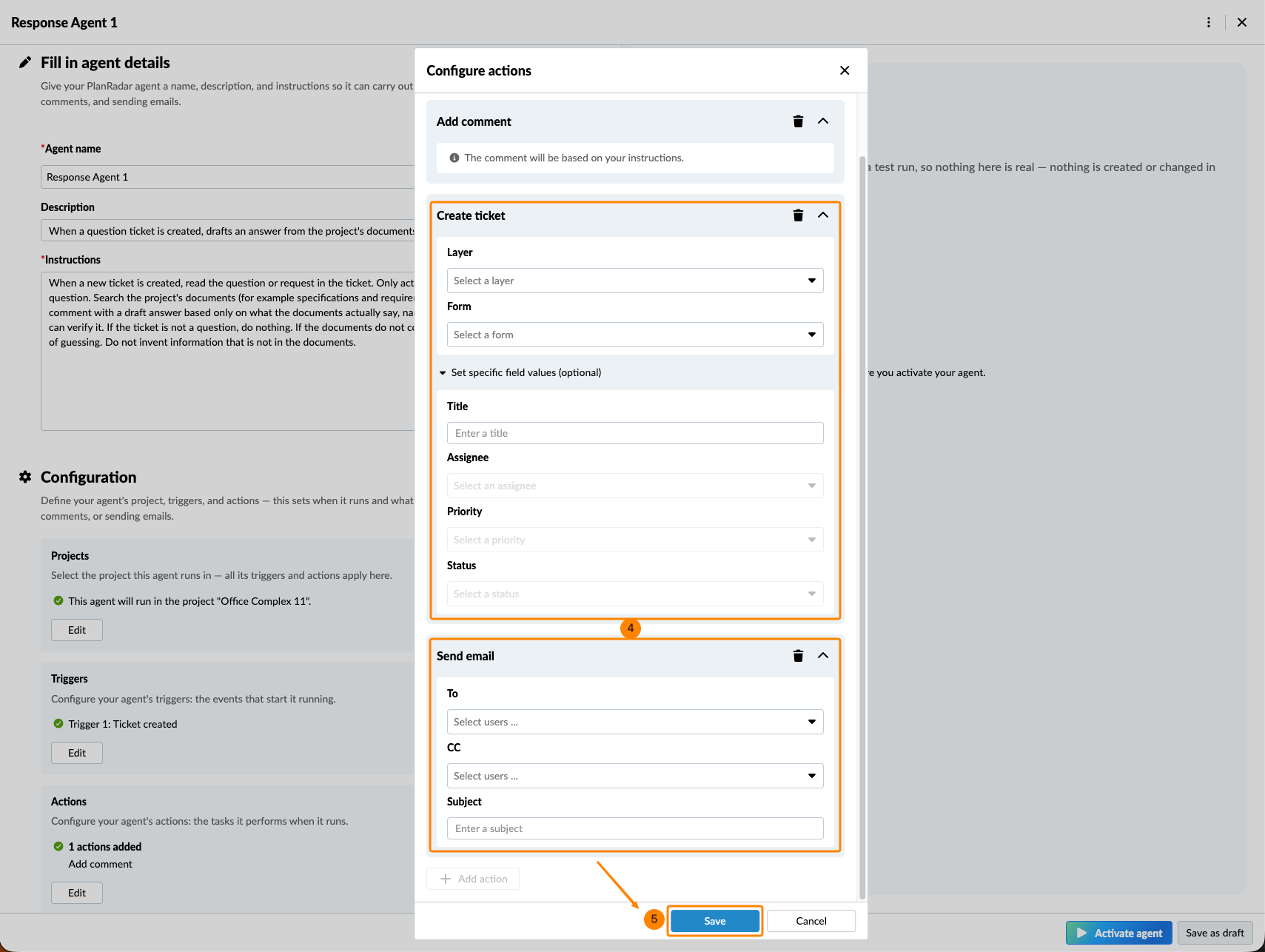The height and width of the screenshot is (952, 1265).
Task: Click the Instructions text area
Action: pos(227,351)
